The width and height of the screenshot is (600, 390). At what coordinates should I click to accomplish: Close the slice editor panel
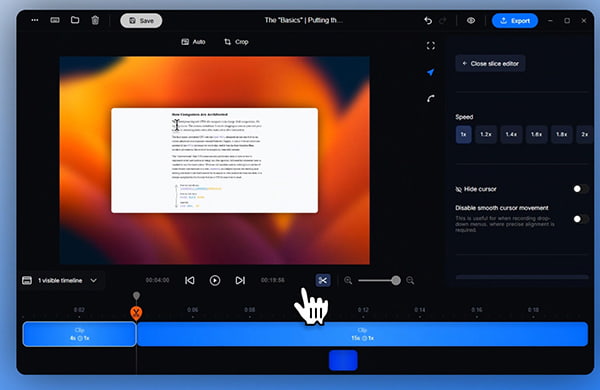tap(490, 64)
